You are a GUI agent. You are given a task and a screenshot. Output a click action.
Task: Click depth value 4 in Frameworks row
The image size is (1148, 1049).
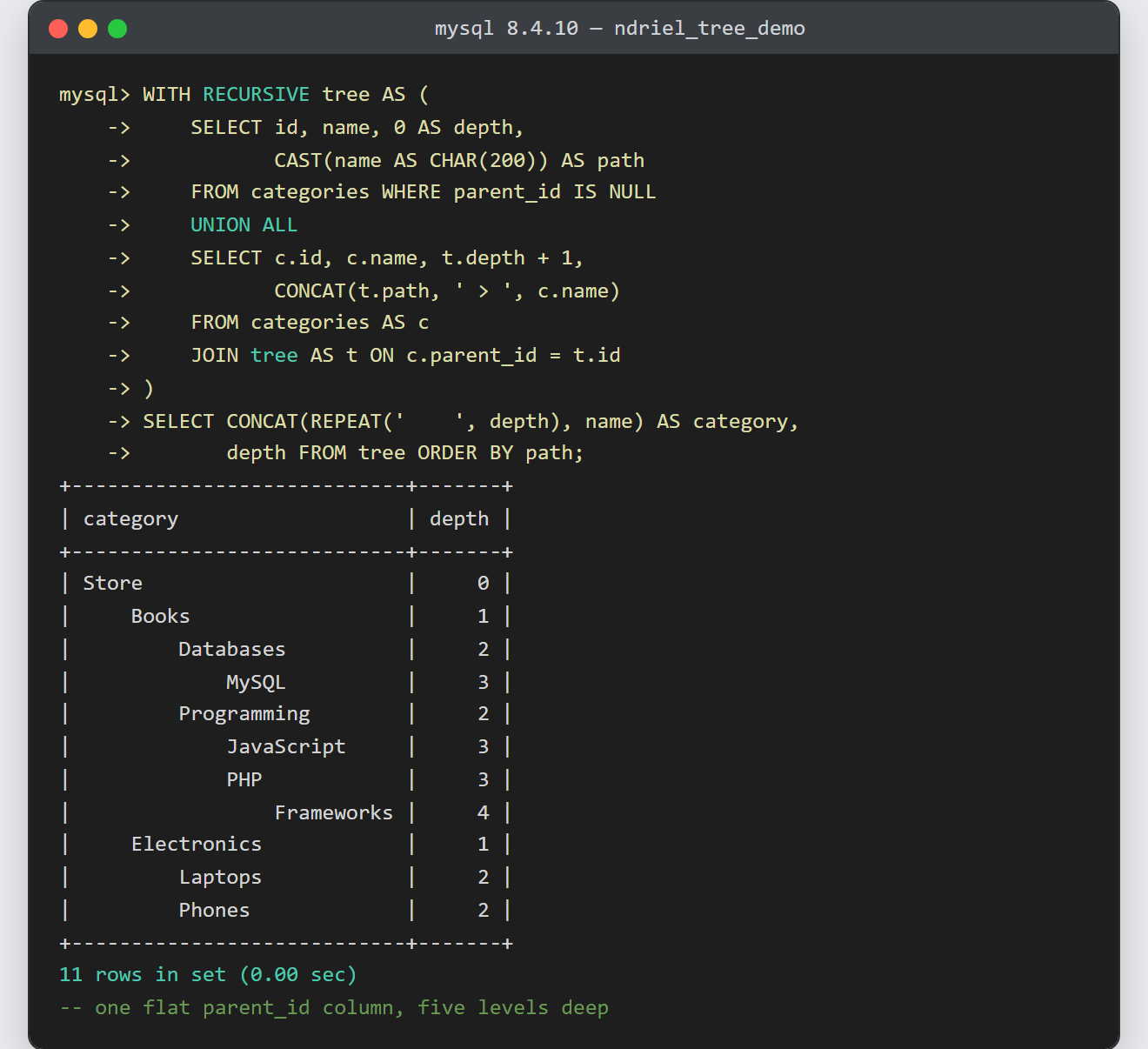[484, 813]
